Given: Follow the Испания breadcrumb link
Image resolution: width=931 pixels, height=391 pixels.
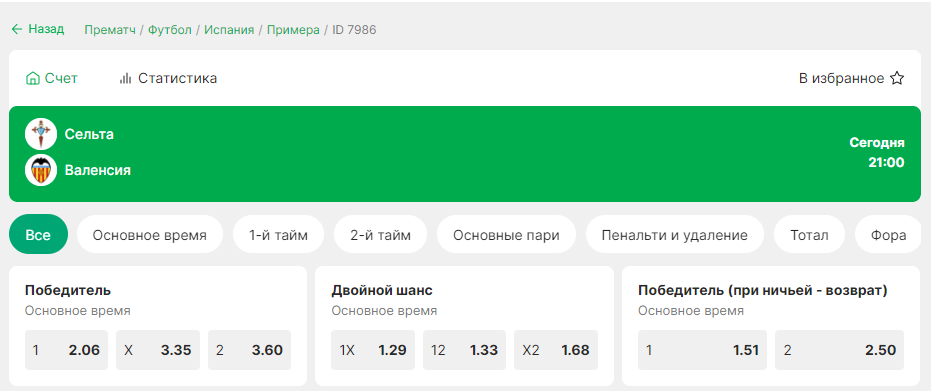Looking at the screenshot, I should [x=229, y=30].
